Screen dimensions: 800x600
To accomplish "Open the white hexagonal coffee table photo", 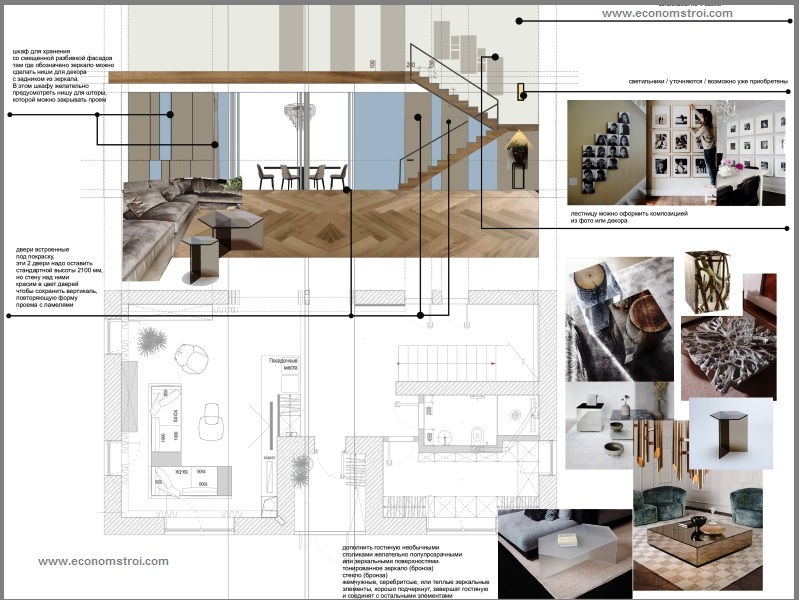I will point(565,554).
